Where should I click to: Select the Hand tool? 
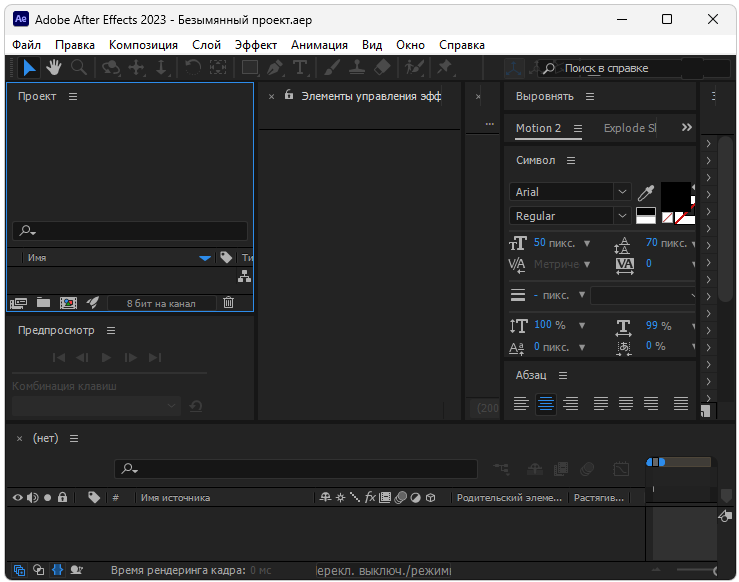click(54, 68)
